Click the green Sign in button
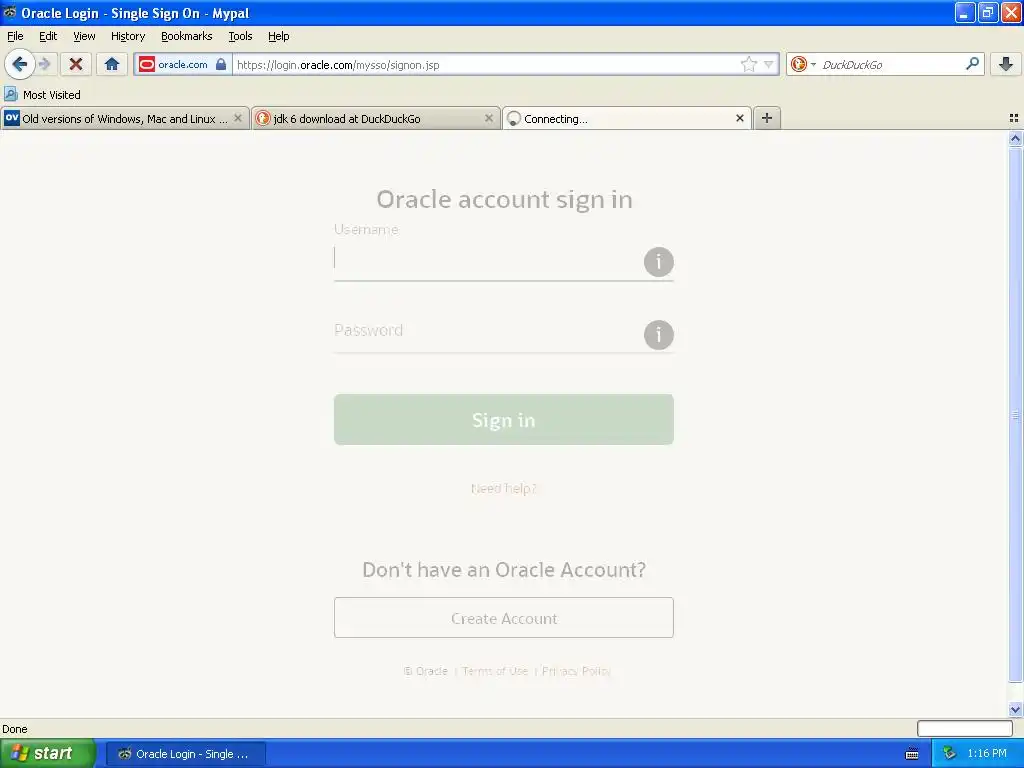 coord(504,419)
